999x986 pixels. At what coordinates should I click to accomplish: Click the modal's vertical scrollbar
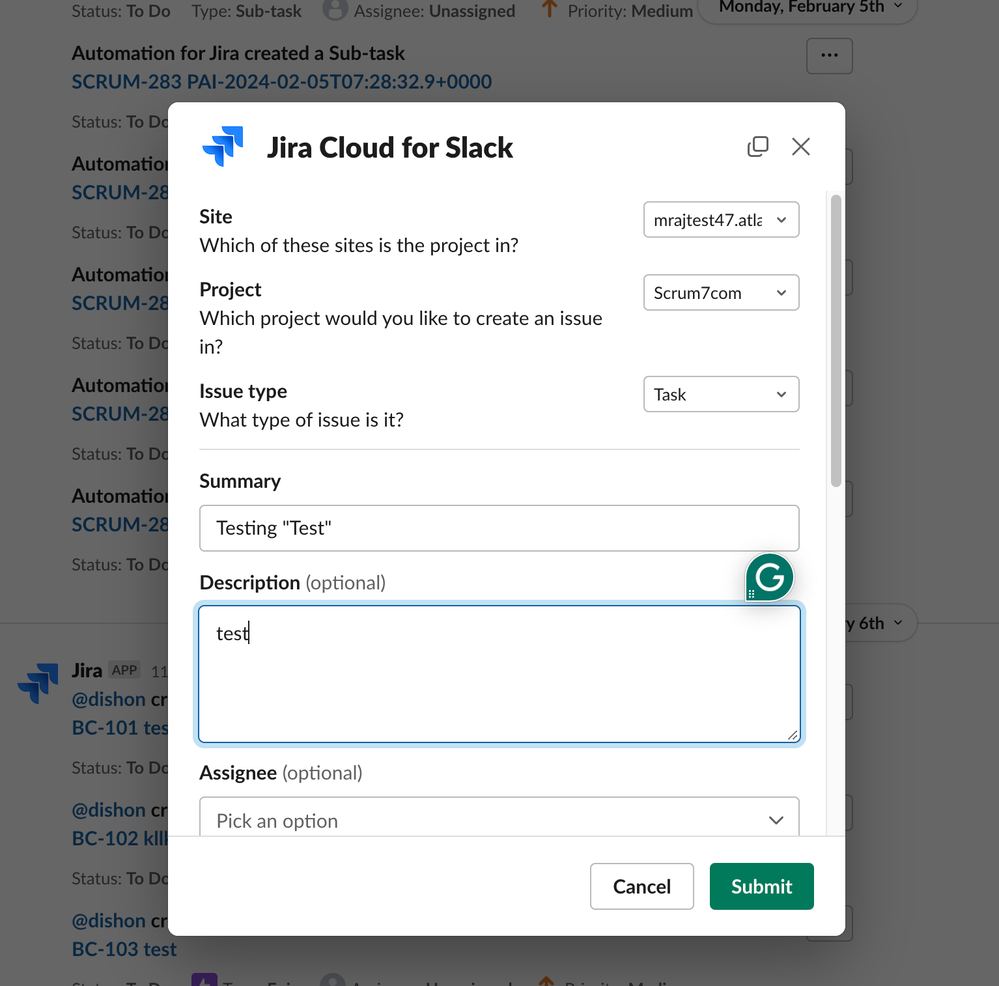click(836, 341)
